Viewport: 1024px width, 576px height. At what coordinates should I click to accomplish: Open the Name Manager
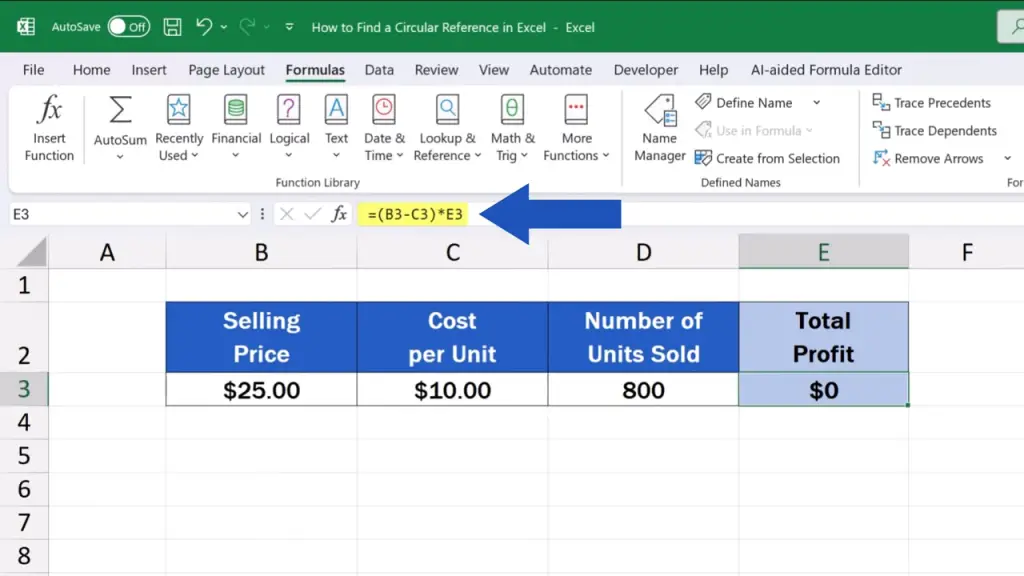[659, 128]
